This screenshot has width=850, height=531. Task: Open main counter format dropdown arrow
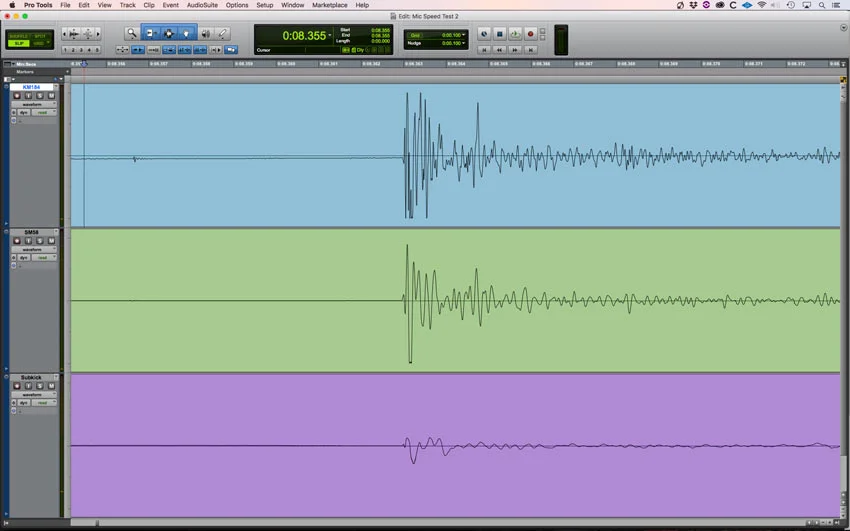[330, 36]
